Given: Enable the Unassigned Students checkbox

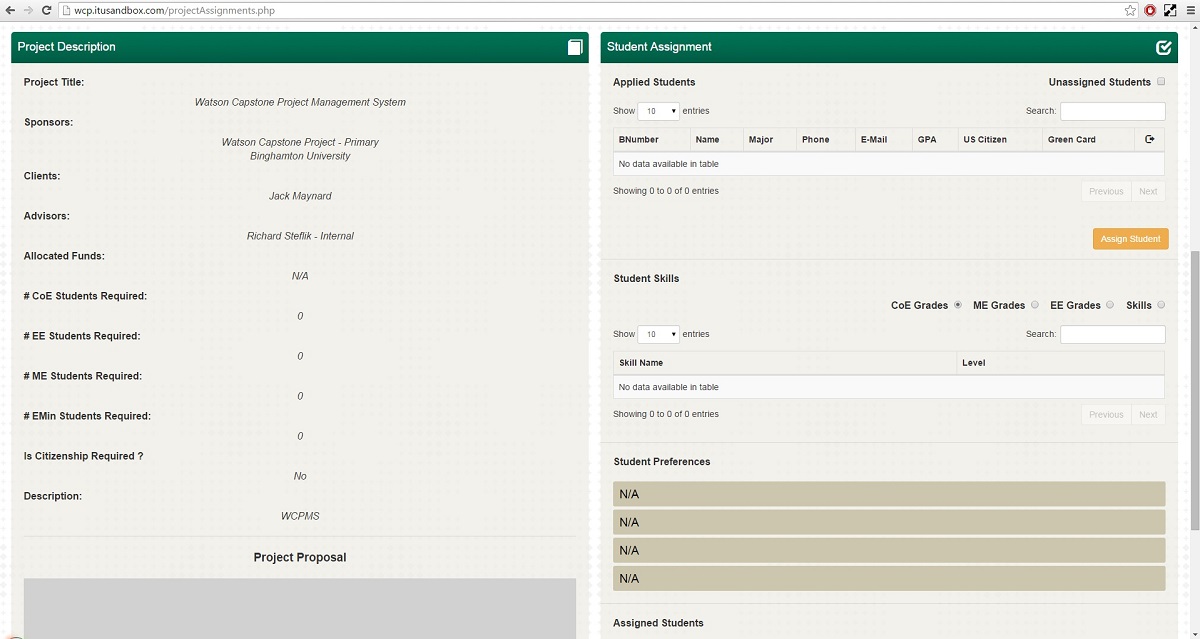Looking at the screenshot, I should pos(1161,82).
